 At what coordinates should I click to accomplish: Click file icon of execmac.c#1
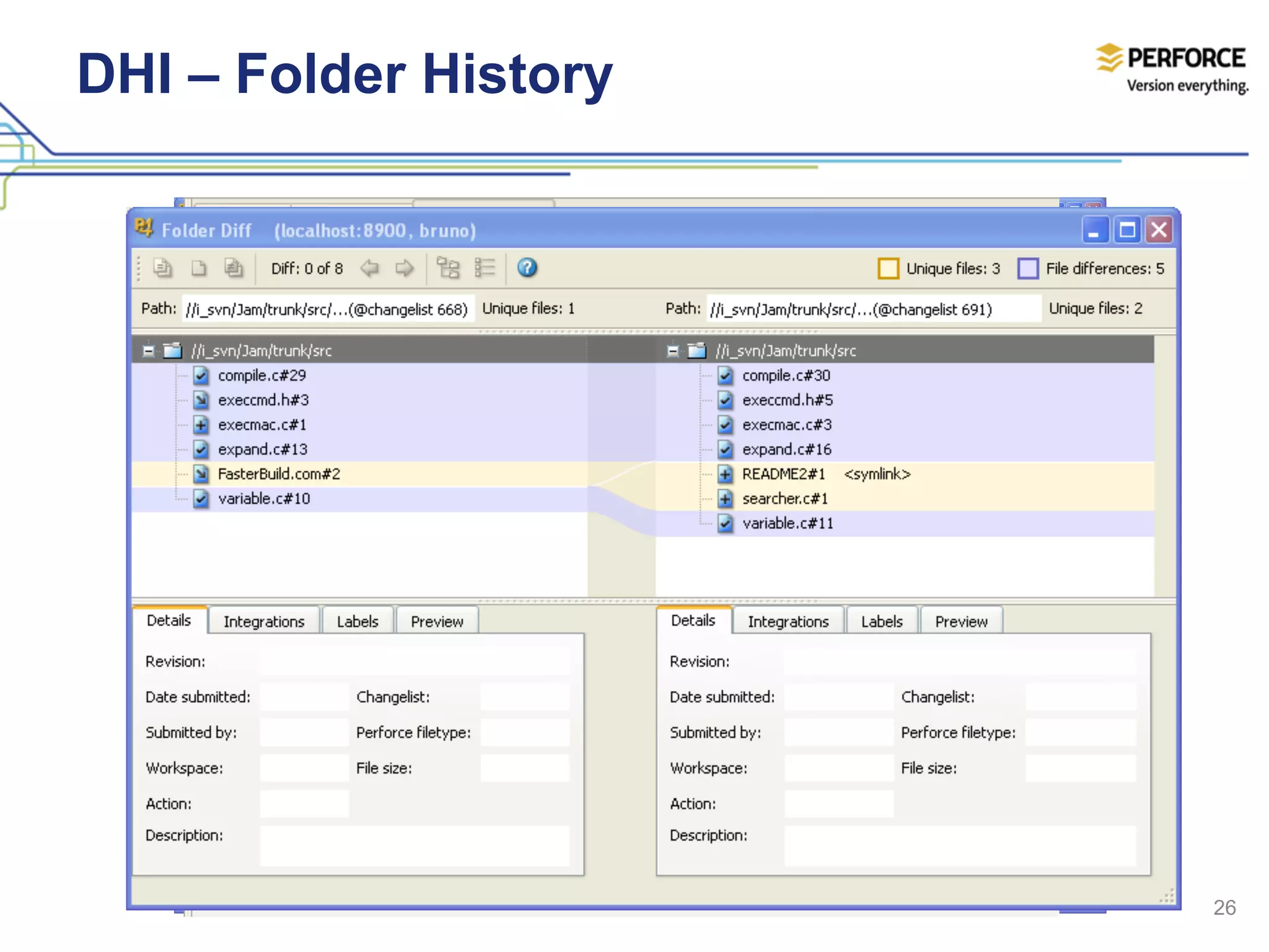(201, 425)
